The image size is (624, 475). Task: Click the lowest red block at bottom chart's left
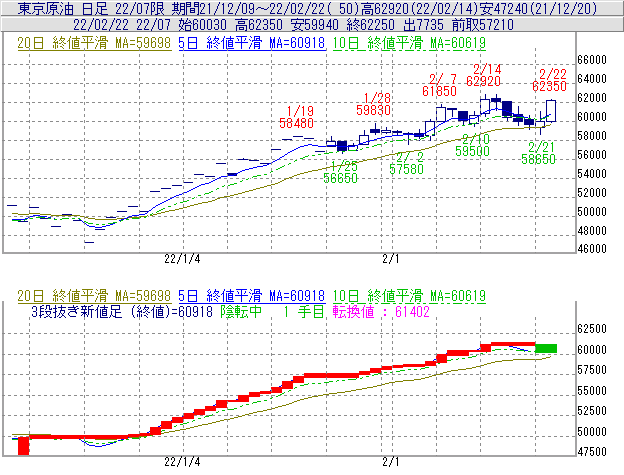point(24,446)
